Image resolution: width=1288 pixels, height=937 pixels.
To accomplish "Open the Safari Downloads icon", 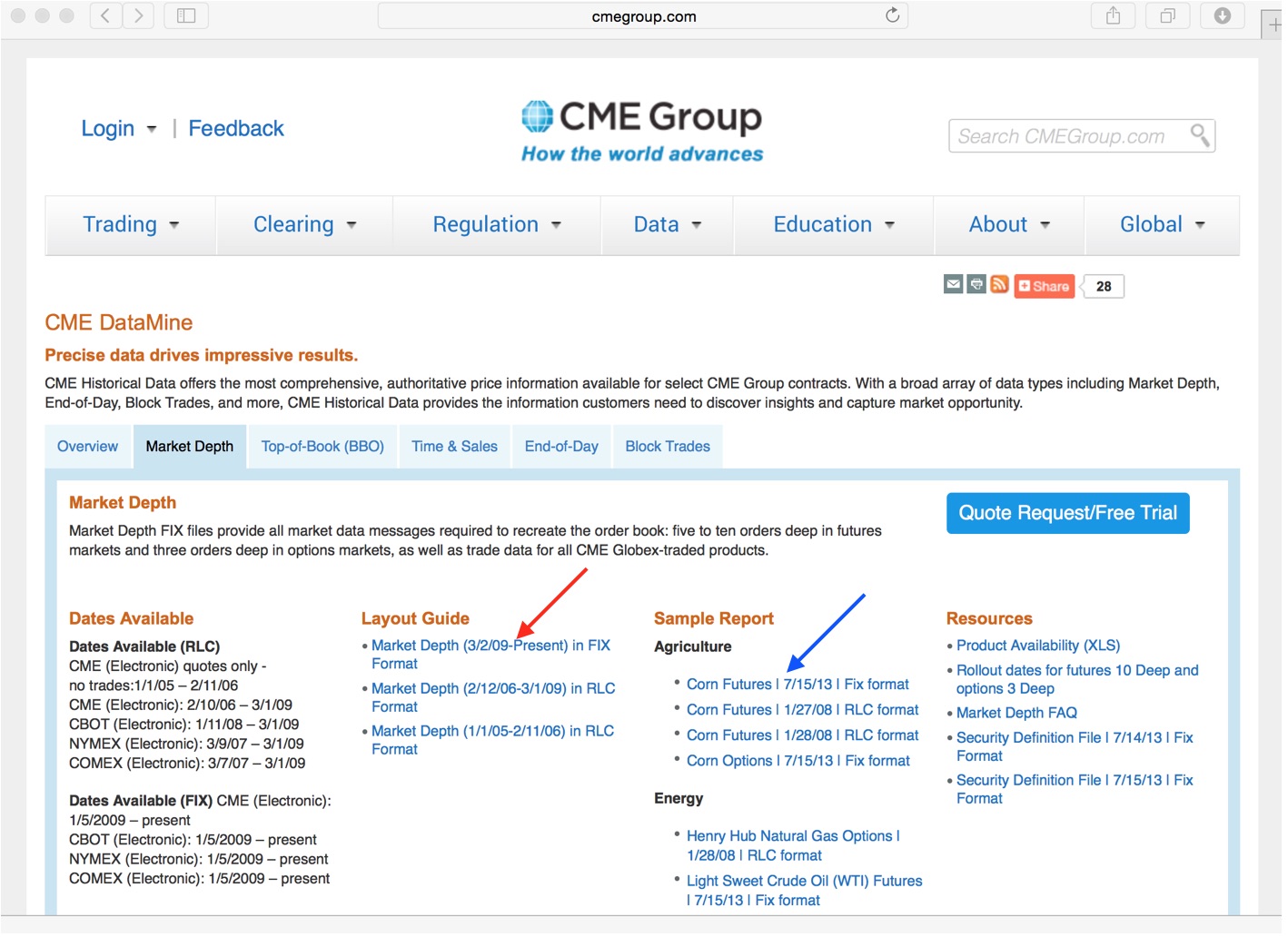I will point(1223,15).
